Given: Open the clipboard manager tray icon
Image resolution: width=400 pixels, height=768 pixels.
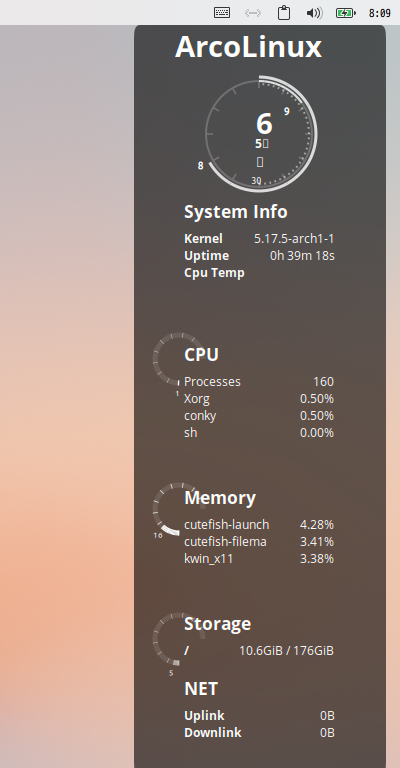Looking at the screenshot, I should 283,13.
